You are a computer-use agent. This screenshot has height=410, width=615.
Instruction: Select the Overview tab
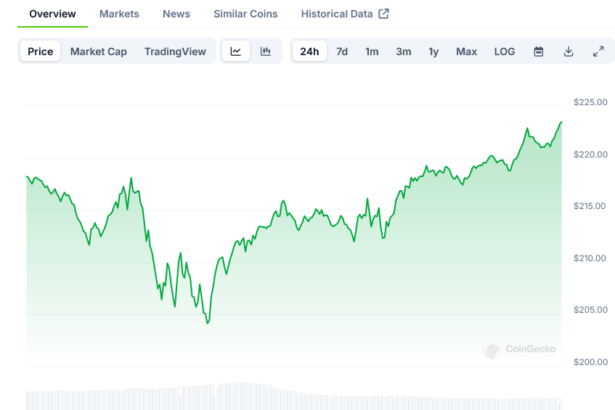tap(52, 14)
